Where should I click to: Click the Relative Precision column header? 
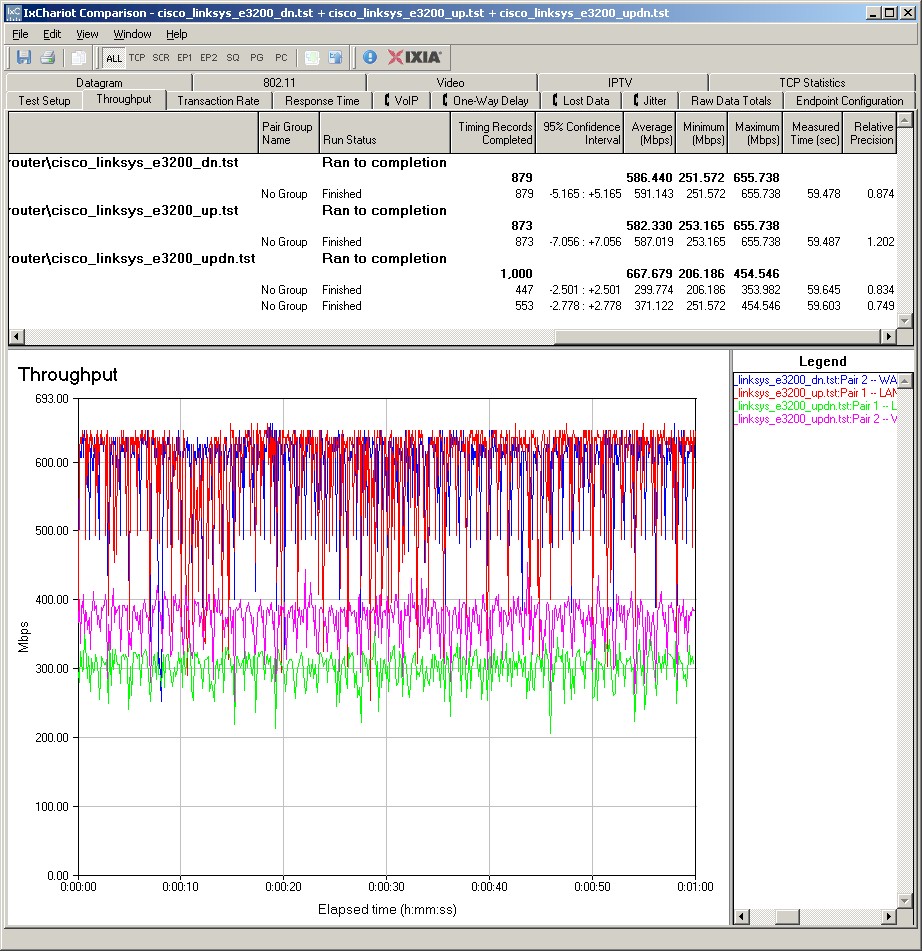click(x=870, y=133)
